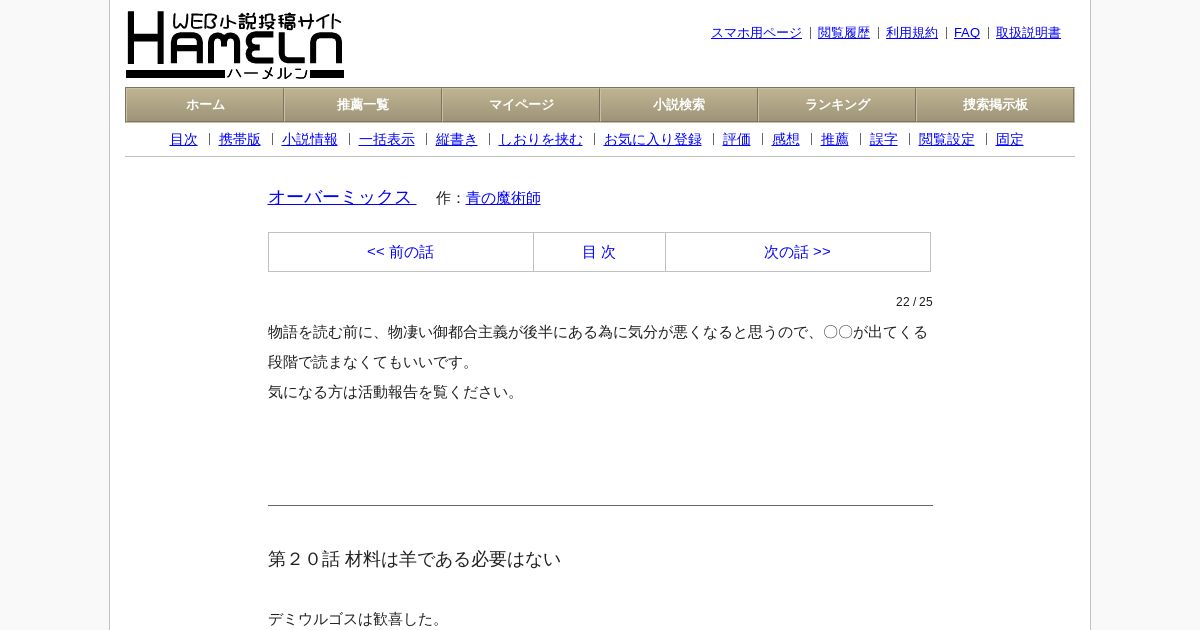Open 推薦一覧 navigation tab
This screenshot has width=1200, height=630.
click(363, 105)
